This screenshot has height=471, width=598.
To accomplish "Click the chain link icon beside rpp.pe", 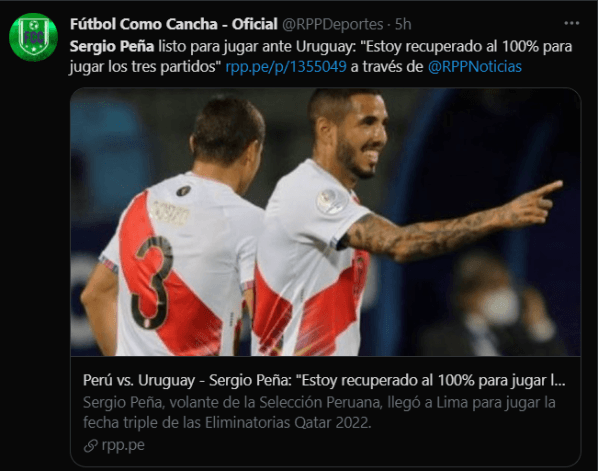I will point(90,445).
